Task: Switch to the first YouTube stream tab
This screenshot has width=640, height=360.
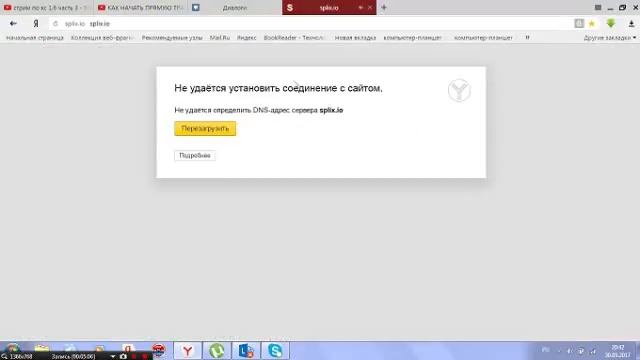Action: (x=46, y=7)
